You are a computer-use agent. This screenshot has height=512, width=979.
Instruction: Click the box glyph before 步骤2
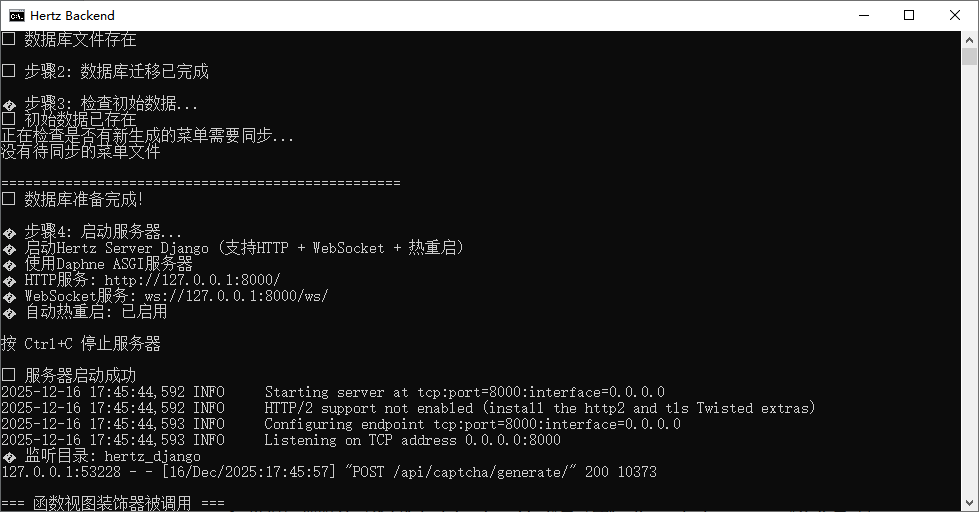(x=8, y=72)
